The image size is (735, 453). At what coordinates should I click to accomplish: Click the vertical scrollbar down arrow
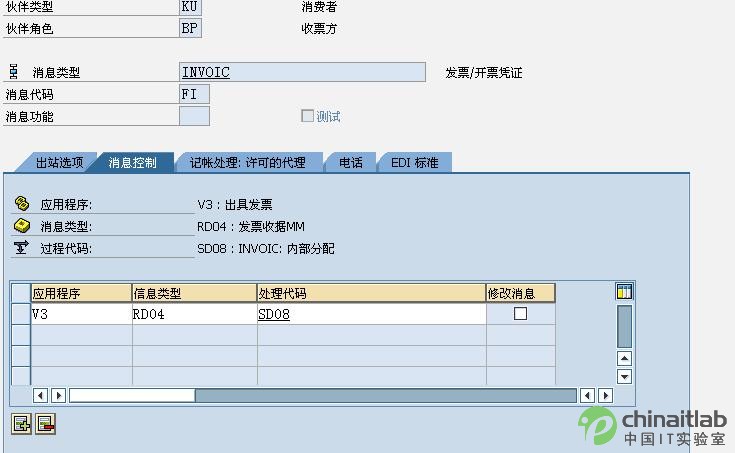pos(624,377)
